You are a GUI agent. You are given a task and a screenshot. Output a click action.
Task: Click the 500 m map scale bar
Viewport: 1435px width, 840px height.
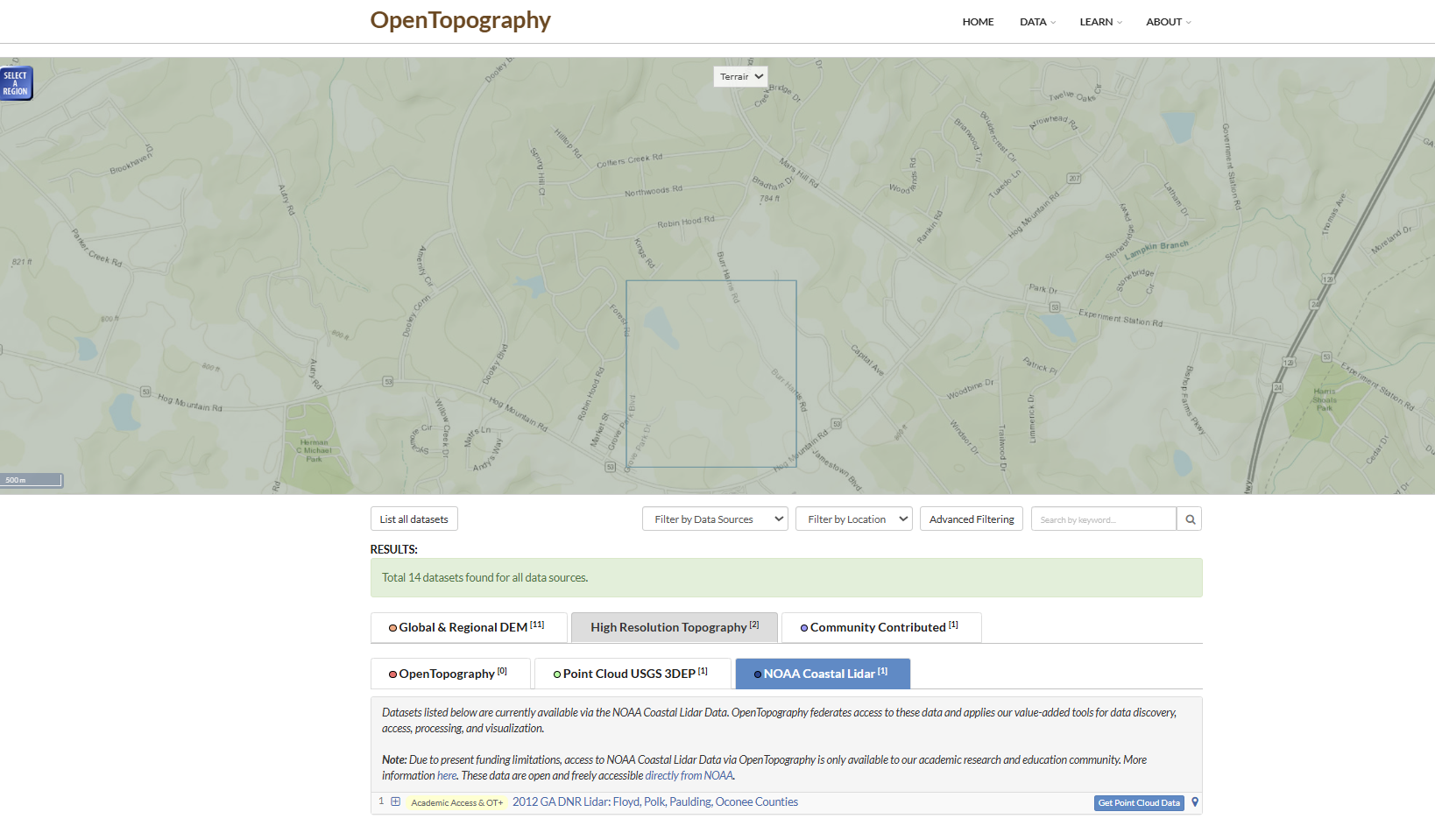(x=32, y=480)
